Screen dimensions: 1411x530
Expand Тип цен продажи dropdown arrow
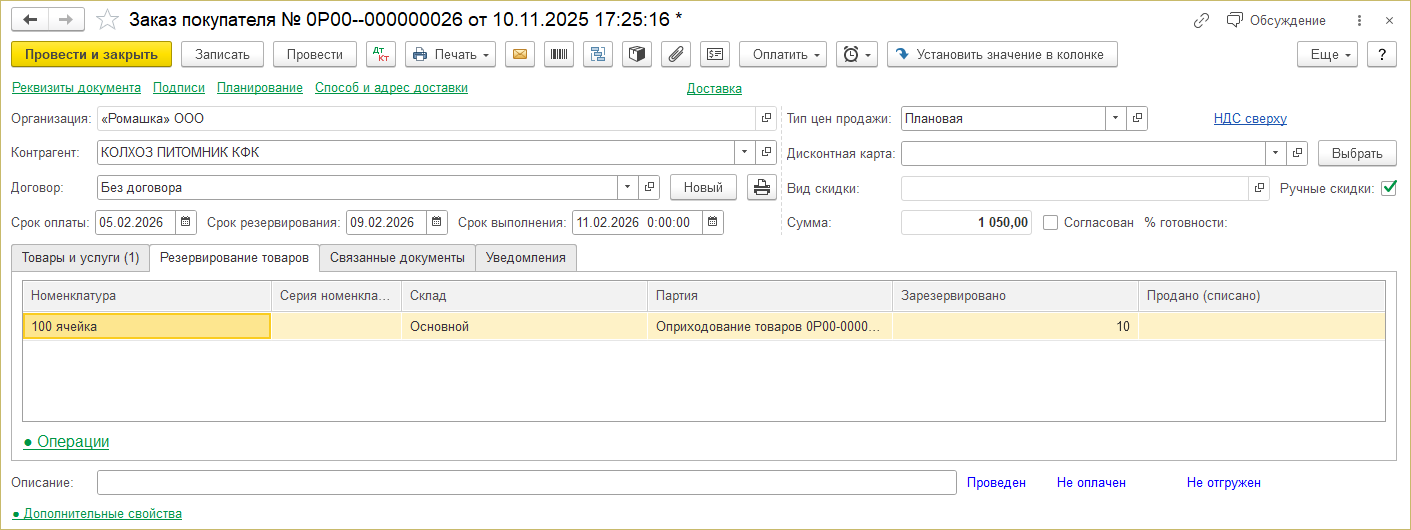coord(1116,118)
